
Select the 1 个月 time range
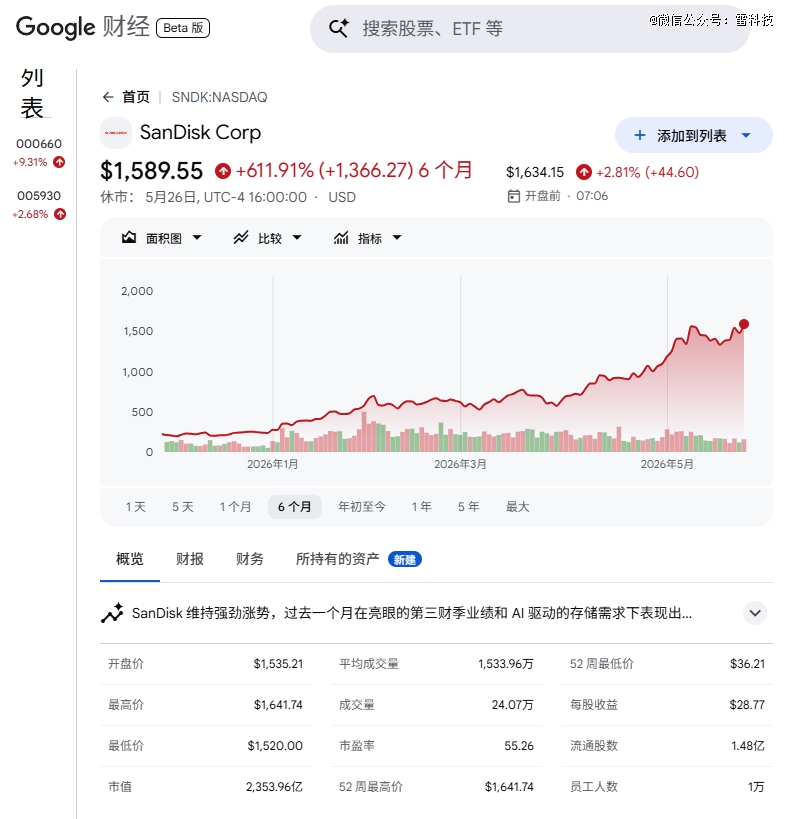point(235,507)
